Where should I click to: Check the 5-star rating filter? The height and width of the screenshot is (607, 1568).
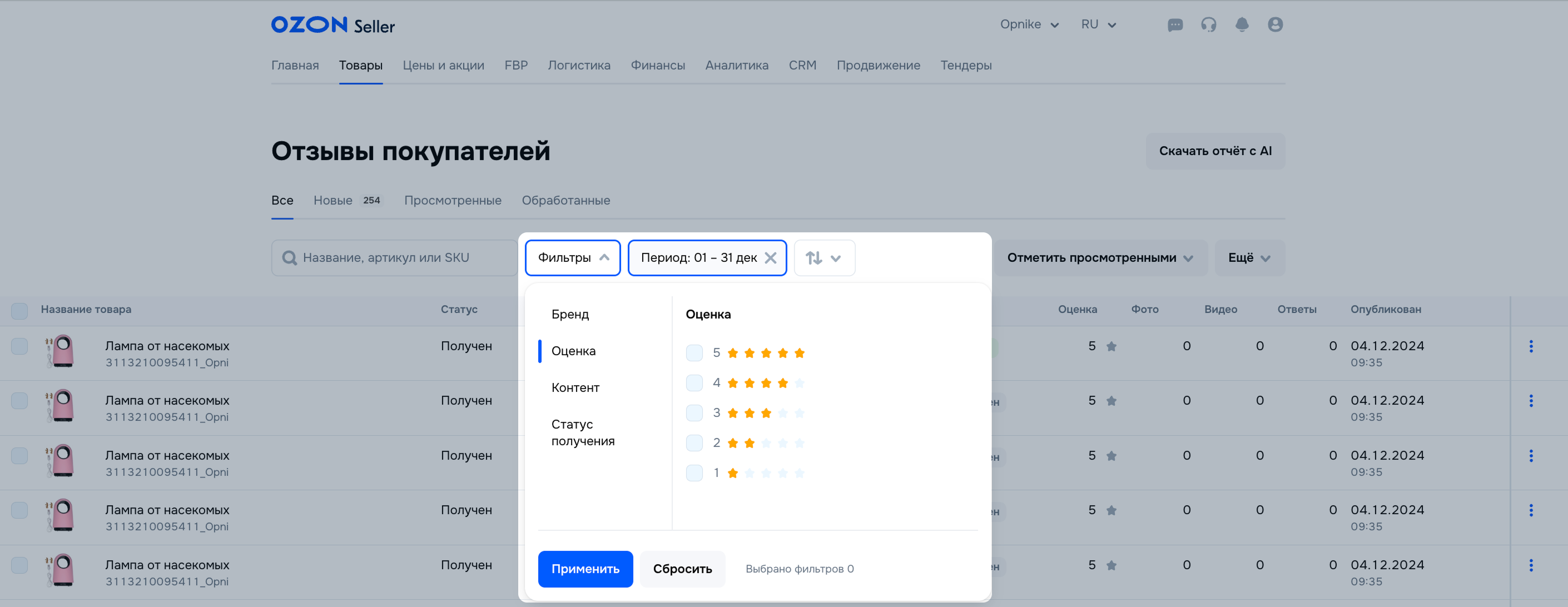[x=694, y=353]
